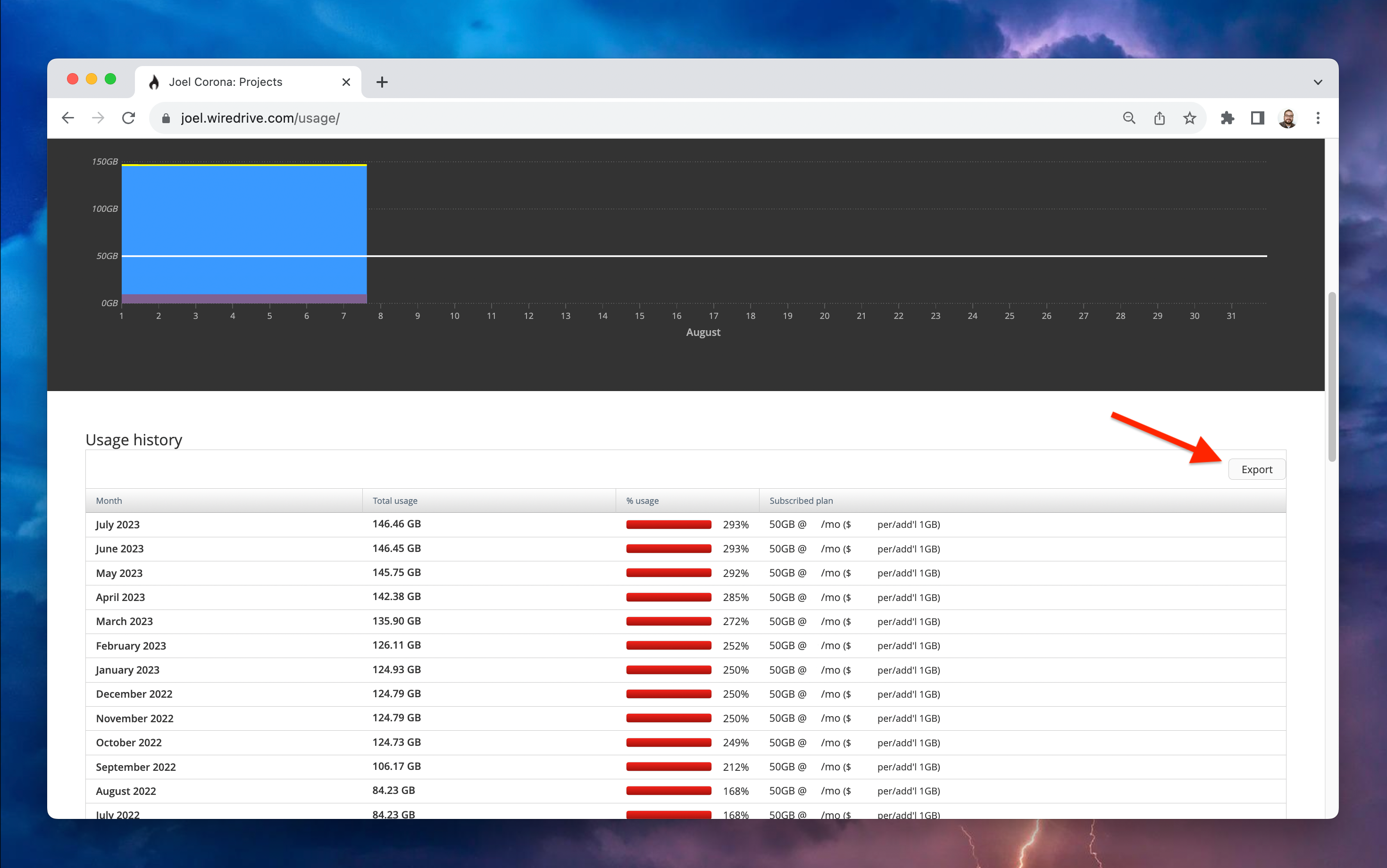Viewport: 1387px width, 868px height.
Task: Click the Month column header
Action: [x=109, y=500]
